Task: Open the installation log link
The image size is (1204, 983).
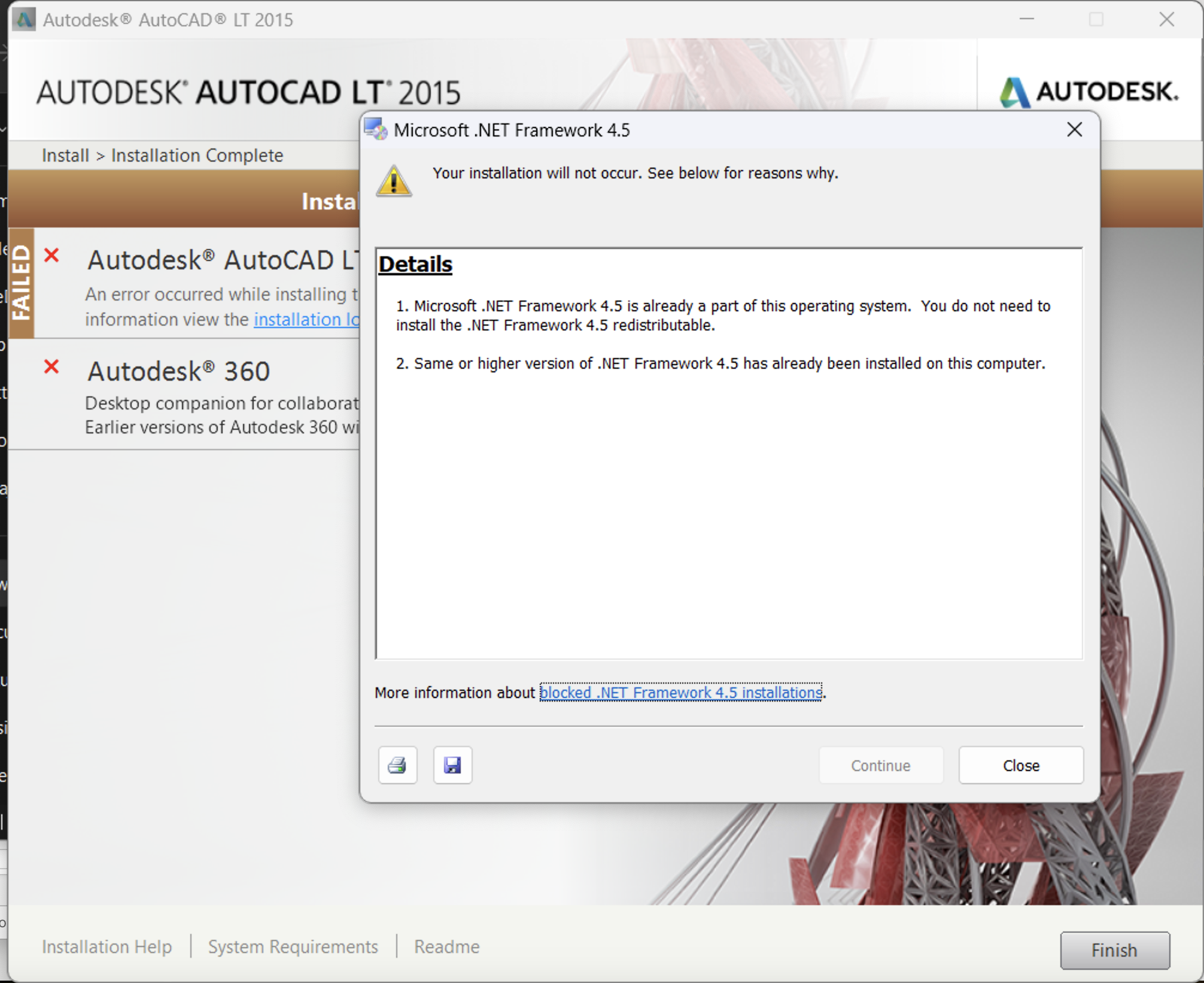Action: [x=306, y=319]
